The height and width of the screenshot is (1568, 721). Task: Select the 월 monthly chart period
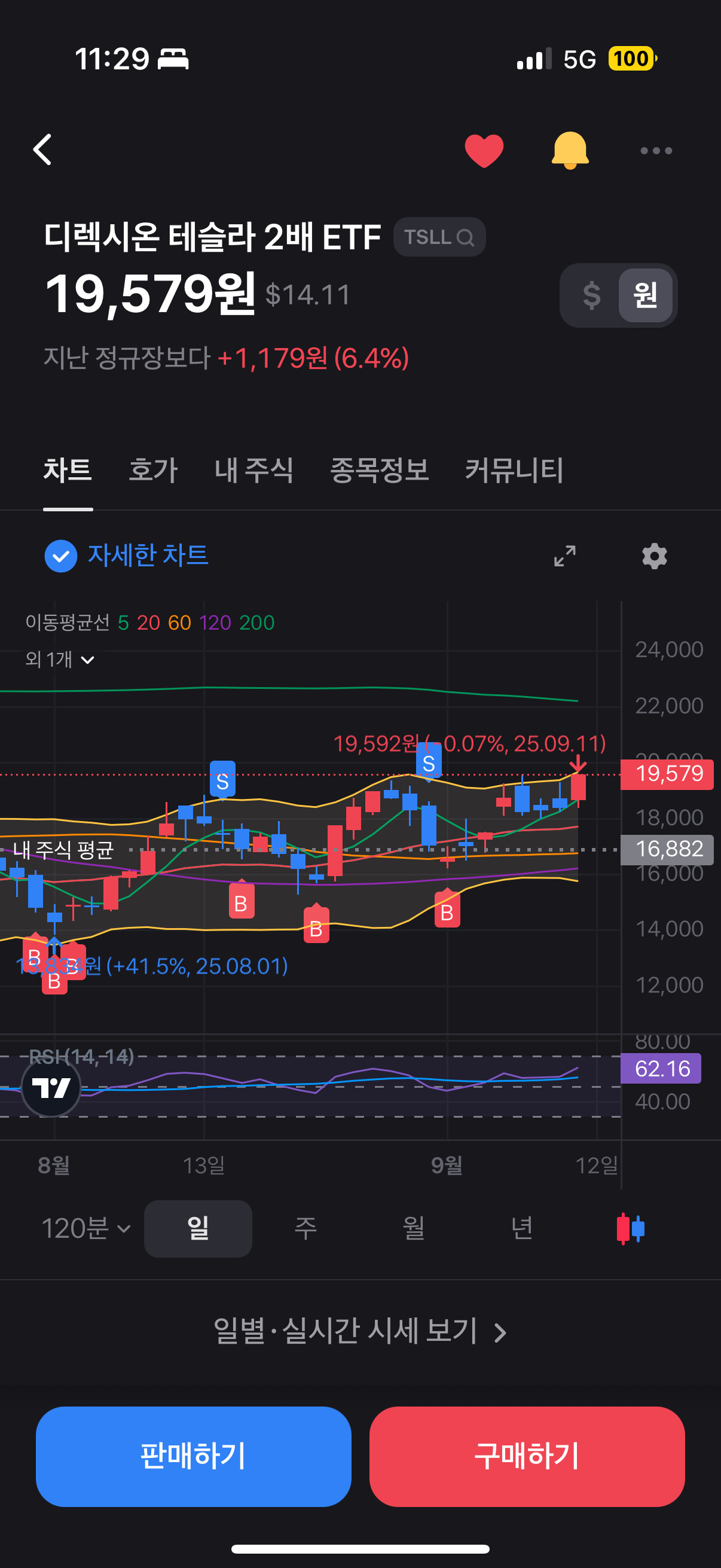414,1228
